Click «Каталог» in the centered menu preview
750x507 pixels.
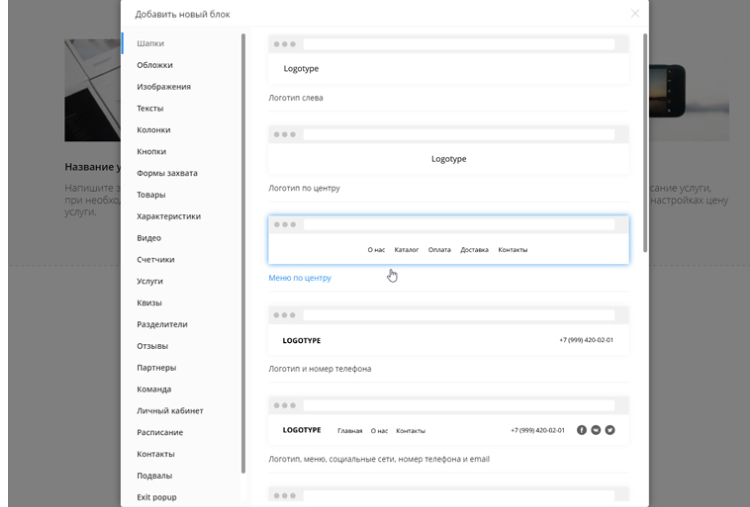pos(406,249)
